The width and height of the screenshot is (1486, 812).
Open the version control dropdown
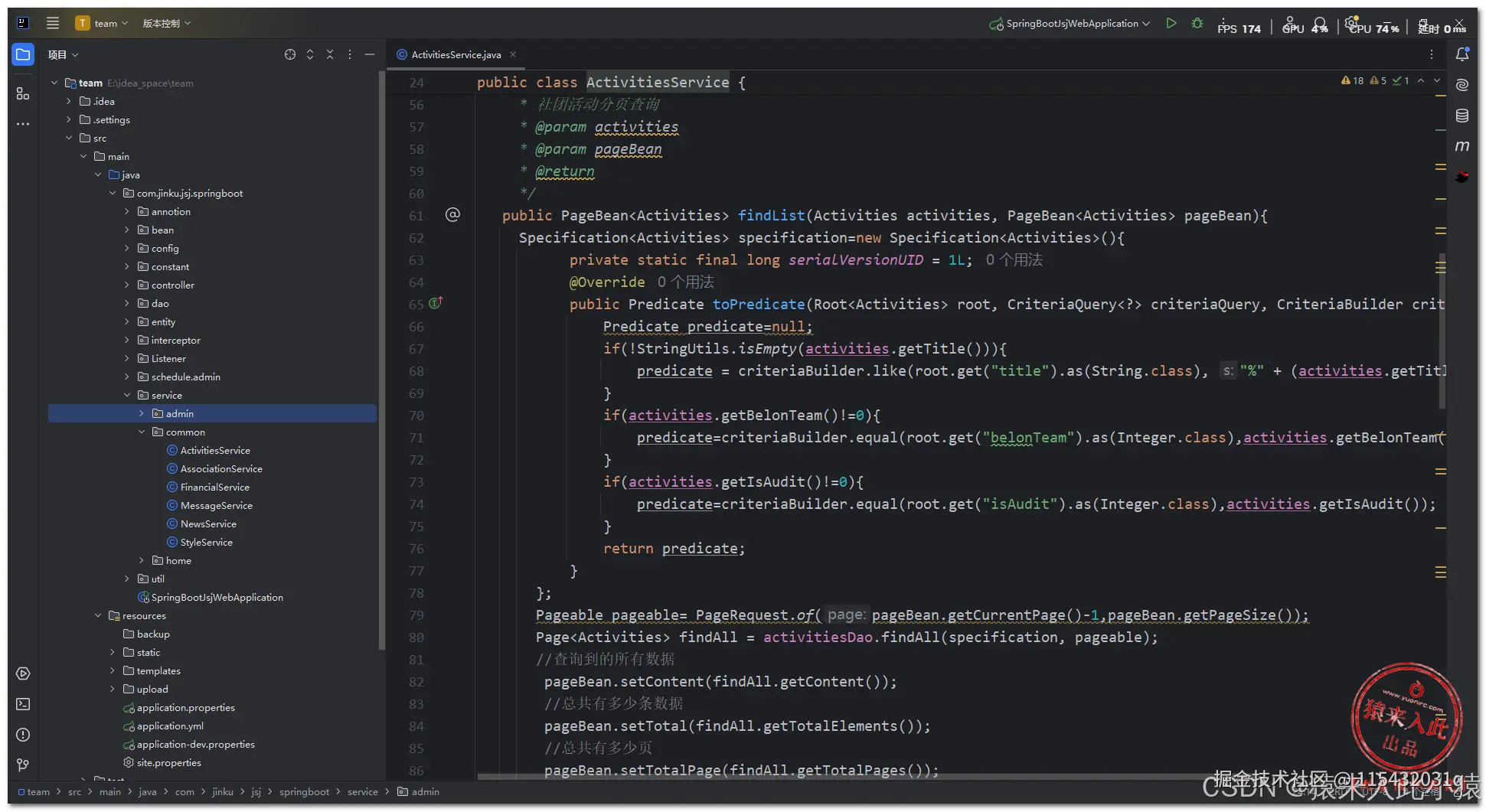click(x=167, y=23)
